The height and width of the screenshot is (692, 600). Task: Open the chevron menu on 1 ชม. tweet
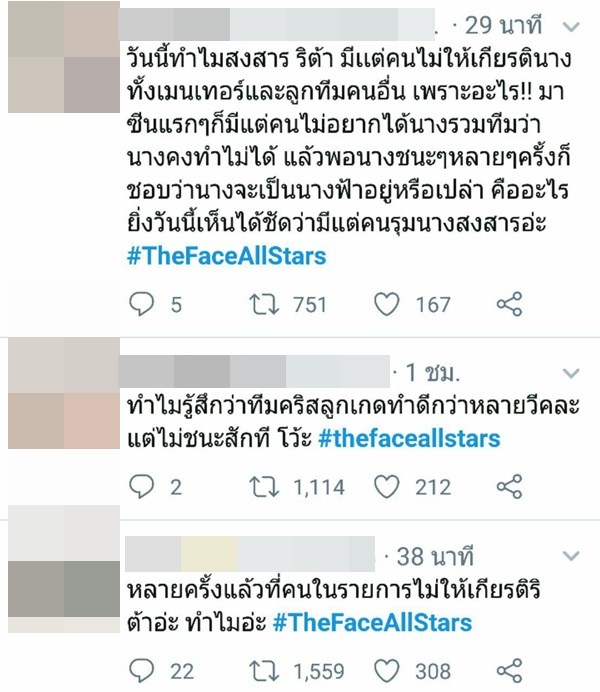point(571,374)
